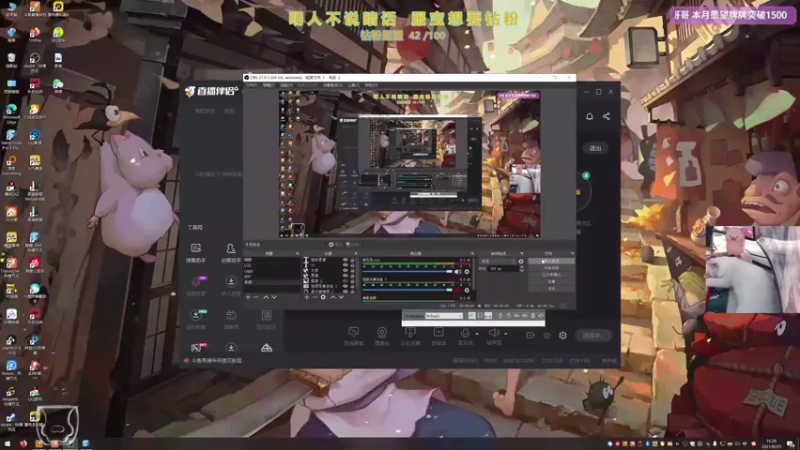This screenshot has width=800, height=450.
Task: Click the live-streaming status button in the companion
Action: [x=592, y=335]
